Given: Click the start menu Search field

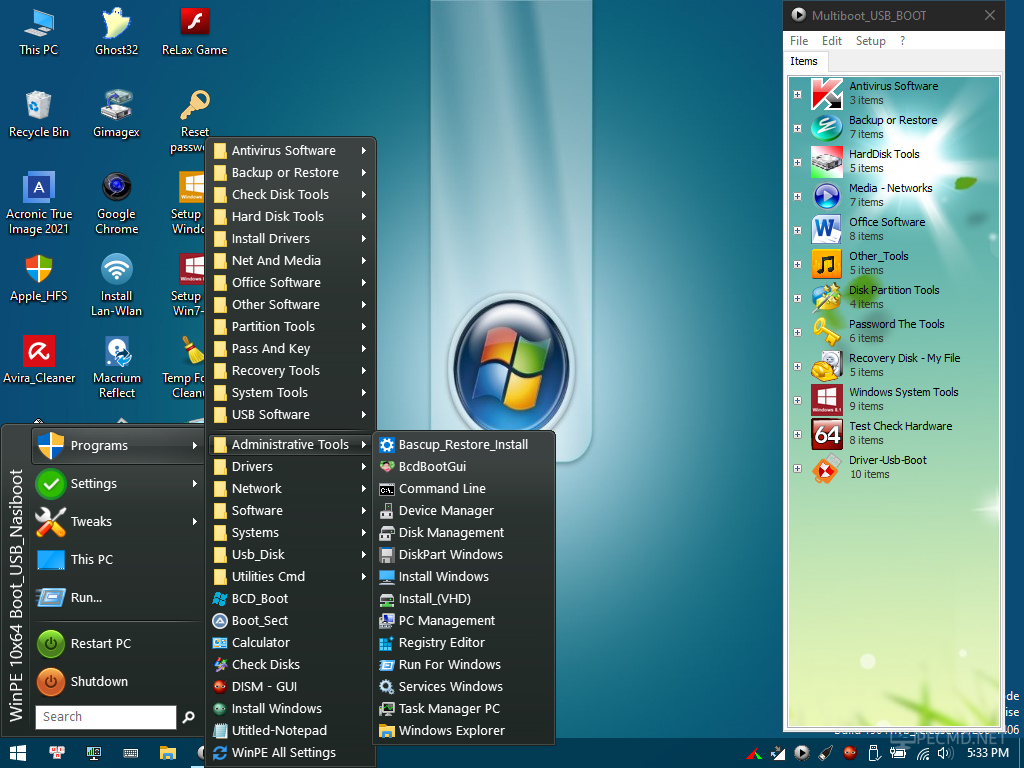Looking at the screenshot, I should (106, 717).
